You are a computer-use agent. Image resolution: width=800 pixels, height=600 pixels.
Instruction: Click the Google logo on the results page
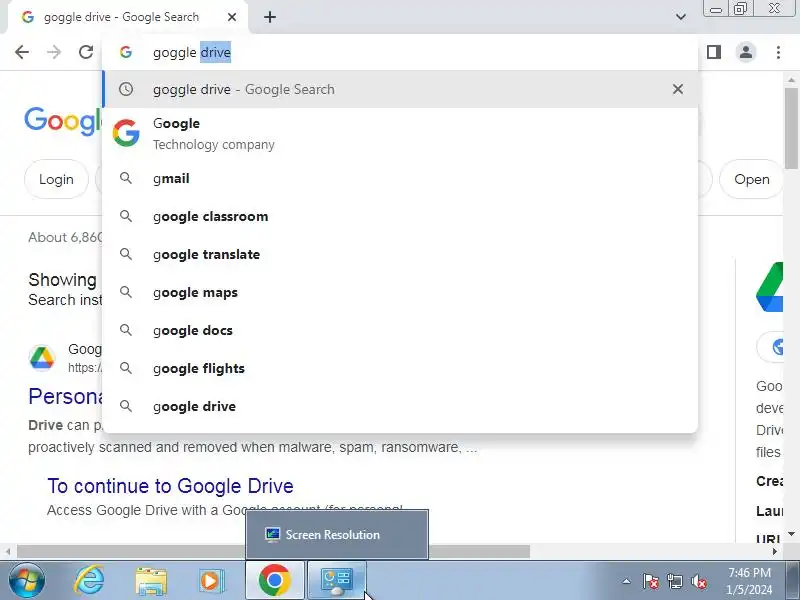coord(62,121)
